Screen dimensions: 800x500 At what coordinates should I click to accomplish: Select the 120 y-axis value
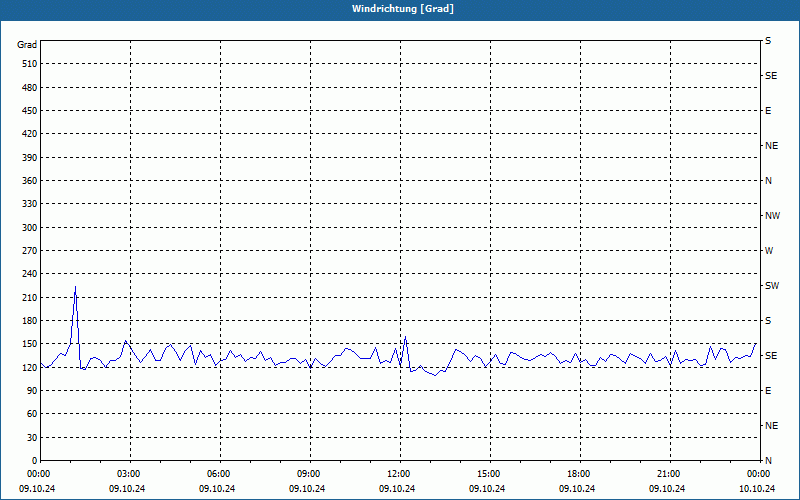click(30, 367)
